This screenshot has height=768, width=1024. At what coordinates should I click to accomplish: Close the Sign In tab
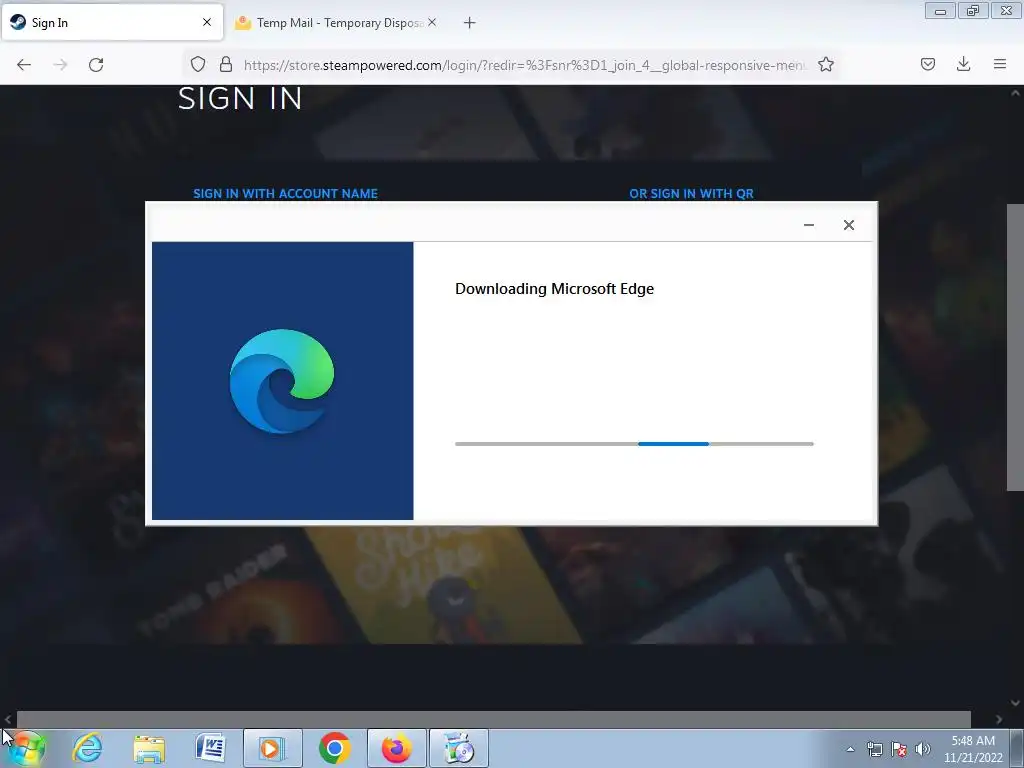[207, 22]
